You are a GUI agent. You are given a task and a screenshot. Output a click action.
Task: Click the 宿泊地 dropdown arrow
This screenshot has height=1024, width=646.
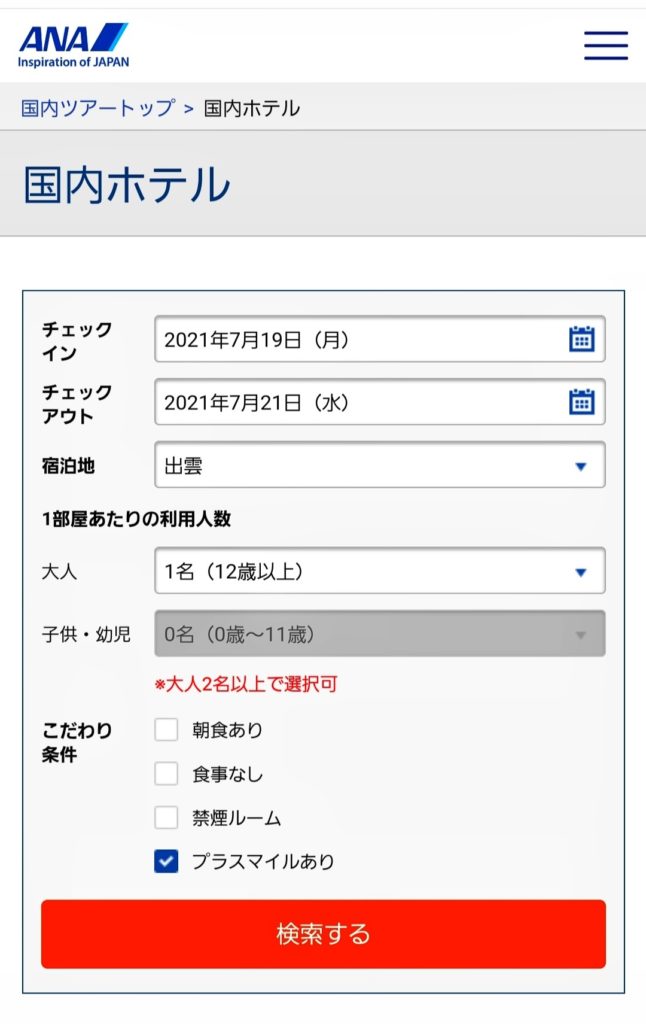click(580, 466)
